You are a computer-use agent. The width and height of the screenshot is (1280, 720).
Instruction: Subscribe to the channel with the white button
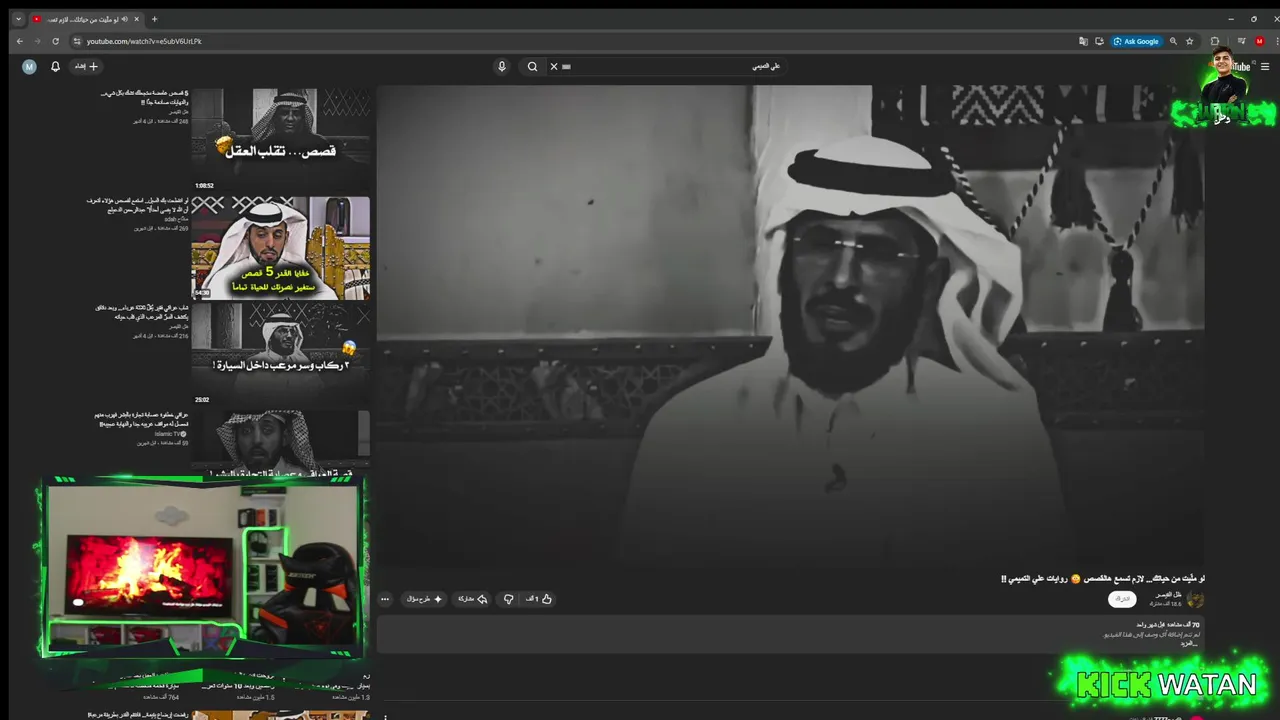[1123, 599]
